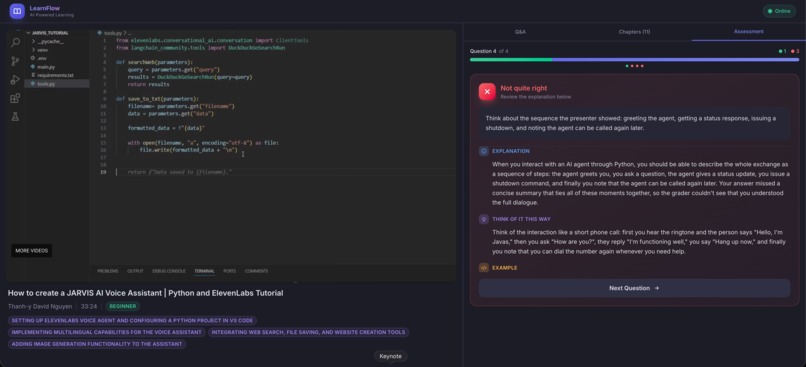Open the COMMENTS panel tab
The image size is (806, 367).
pyautogui.click(x=256, y=271)
